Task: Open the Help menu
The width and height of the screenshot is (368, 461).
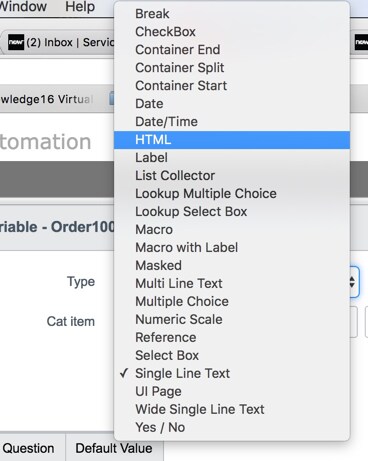Action: (80, 7)
